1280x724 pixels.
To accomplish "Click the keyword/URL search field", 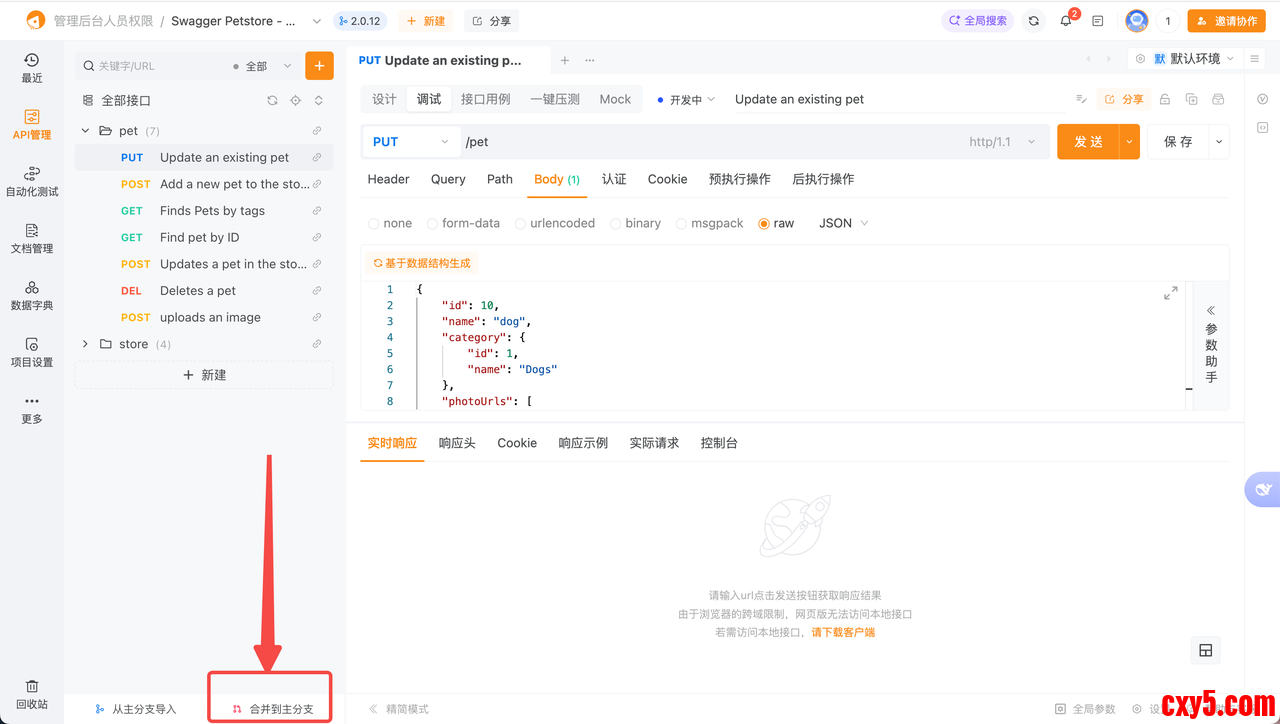I will point(160,66).
